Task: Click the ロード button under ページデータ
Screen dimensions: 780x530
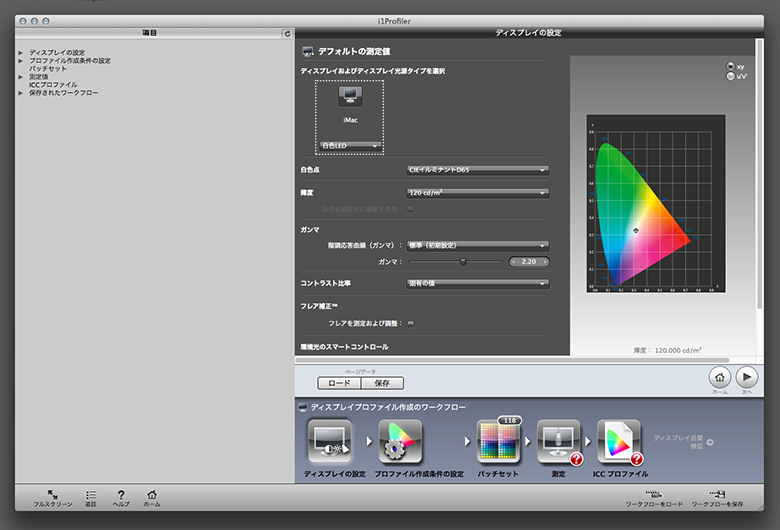Action: (x=339, y=383)
